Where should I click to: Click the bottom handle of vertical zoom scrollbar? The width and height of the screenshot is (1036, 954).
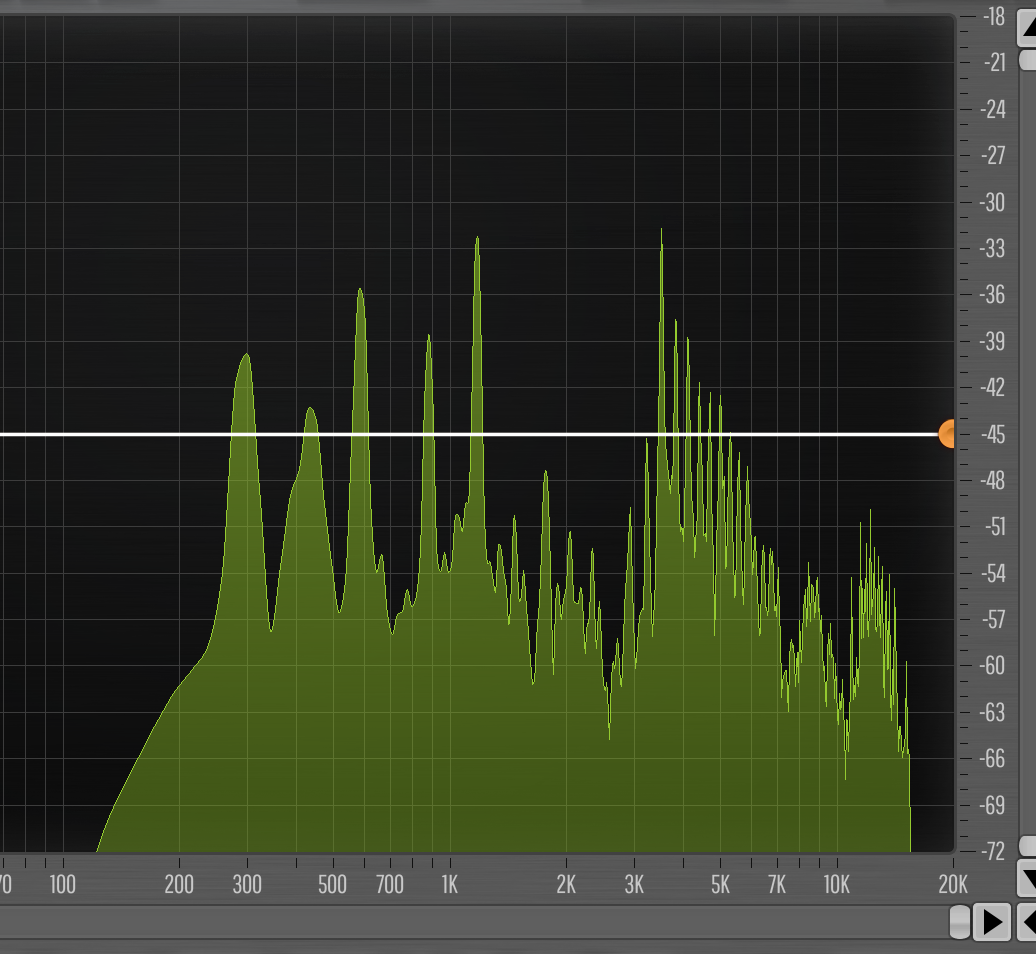point(1027,846)
